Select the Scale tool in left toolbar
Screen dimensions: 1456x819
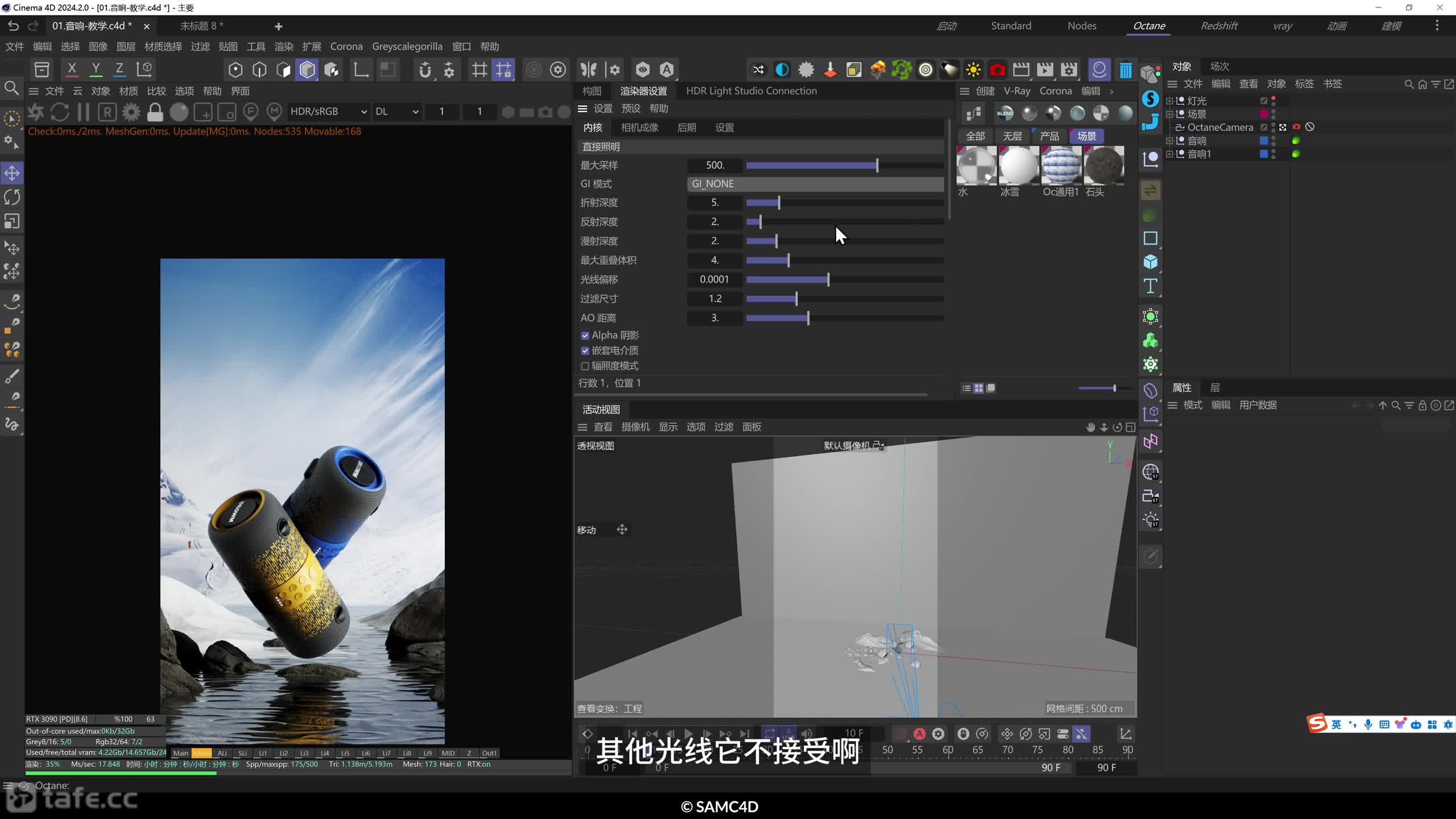(x=12, y=221)
